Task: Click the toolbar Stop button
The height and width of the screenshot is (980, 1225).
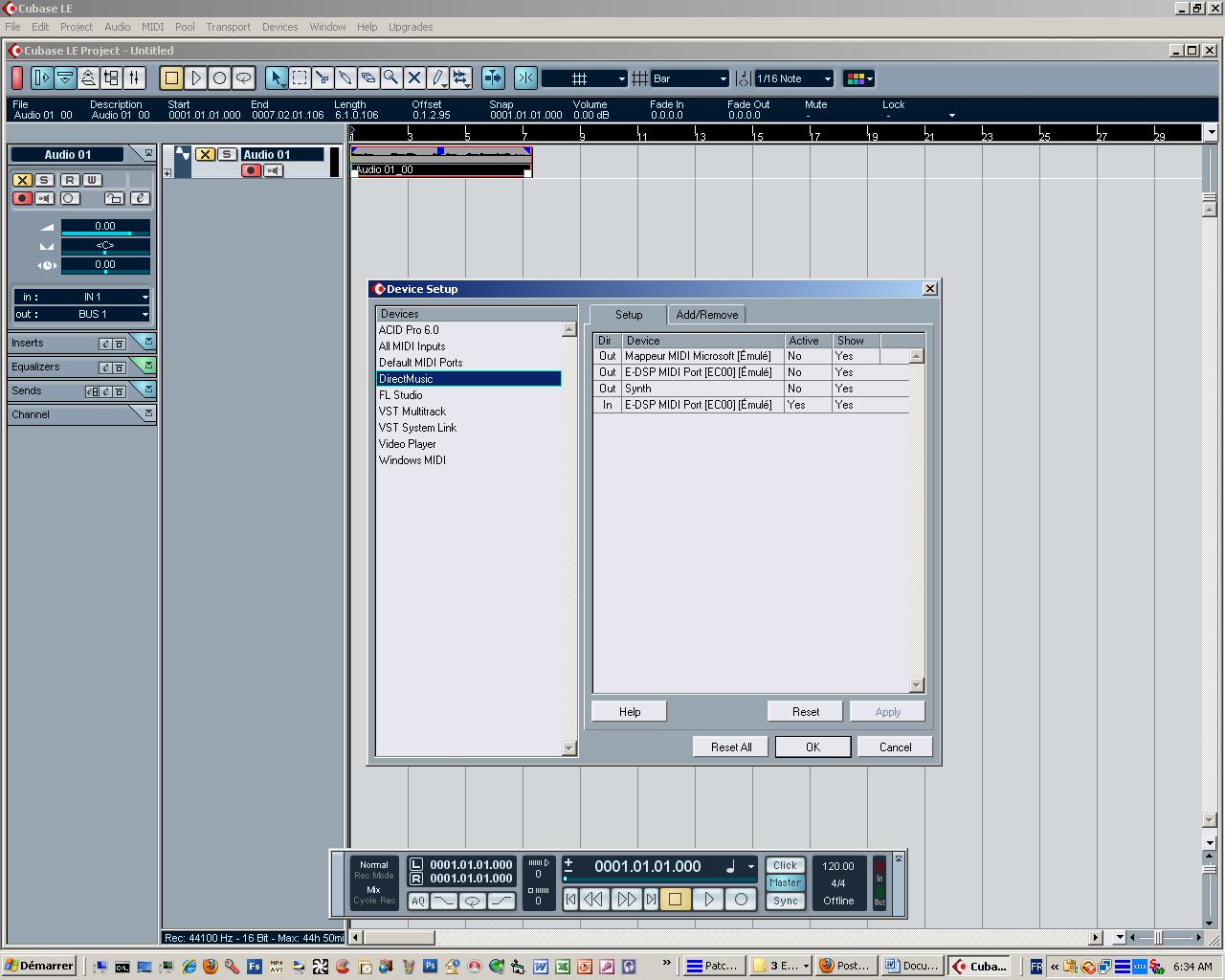Action: 172,78
